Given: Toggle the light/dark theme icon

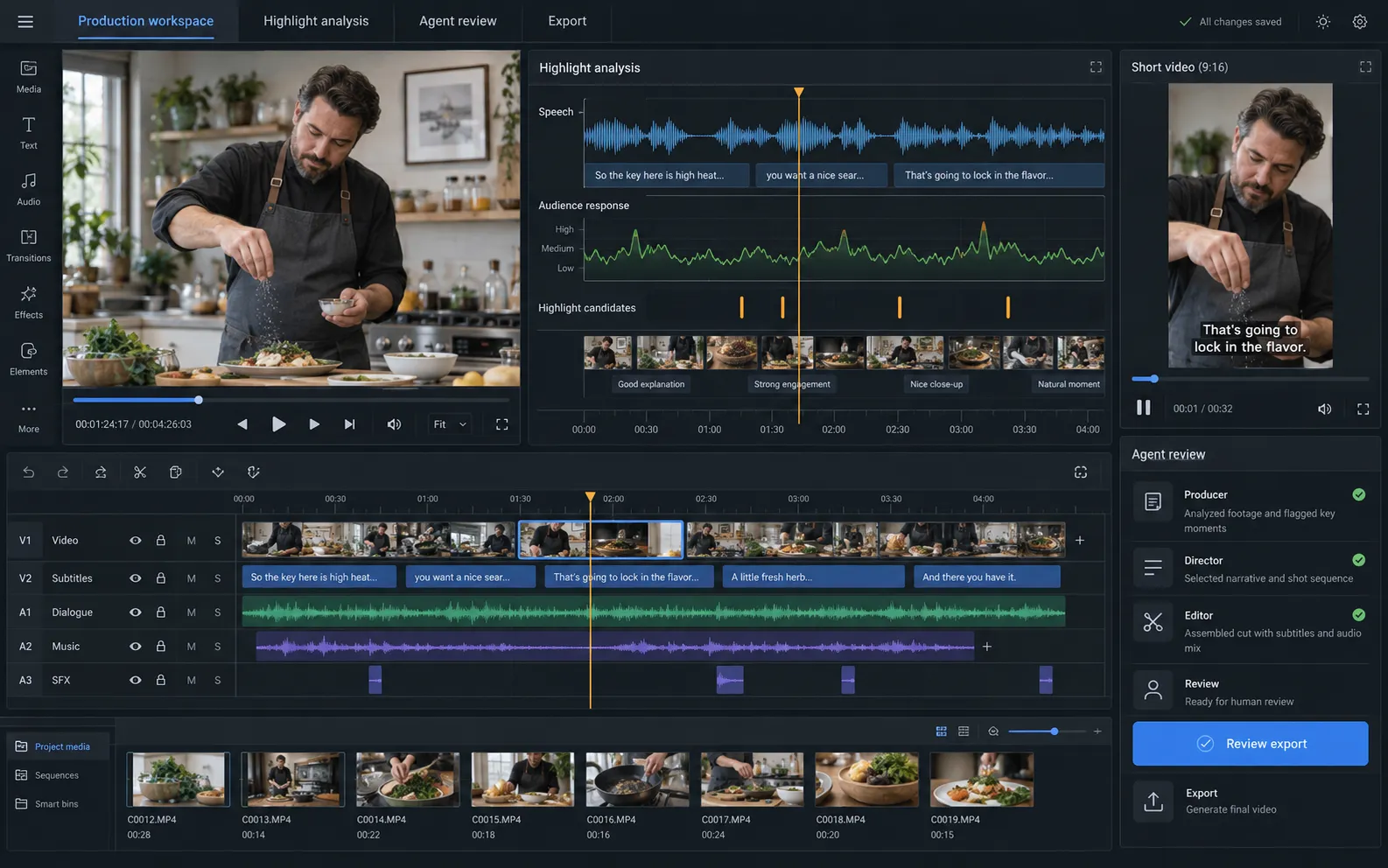Looking at the screenshot, I should pyautogui.click(x=1323, y=22).
